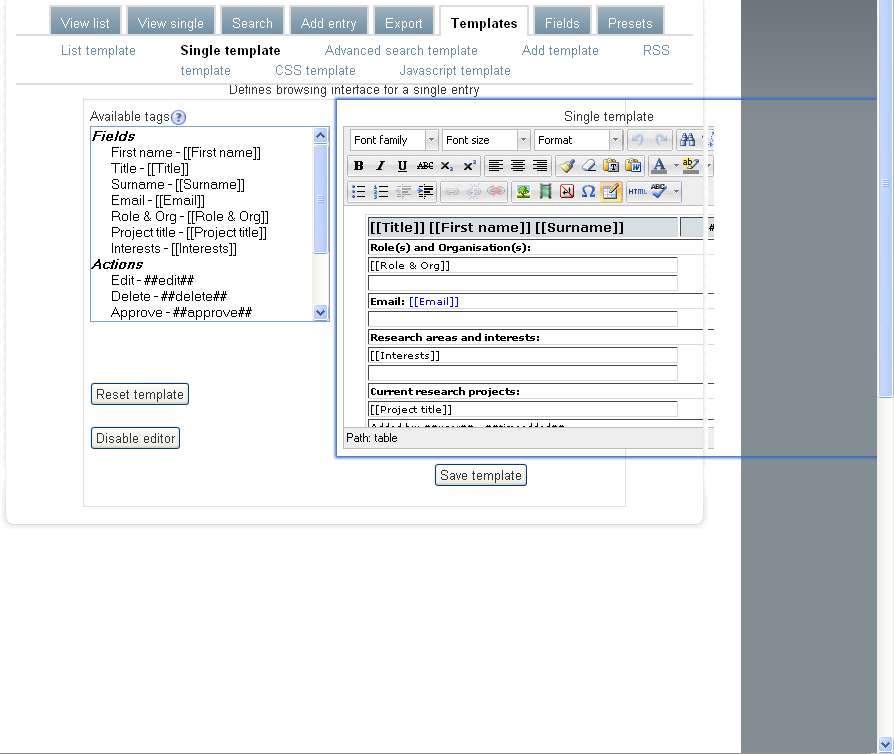
Task: Open the text color dropdown arrow
Action: 676,166
